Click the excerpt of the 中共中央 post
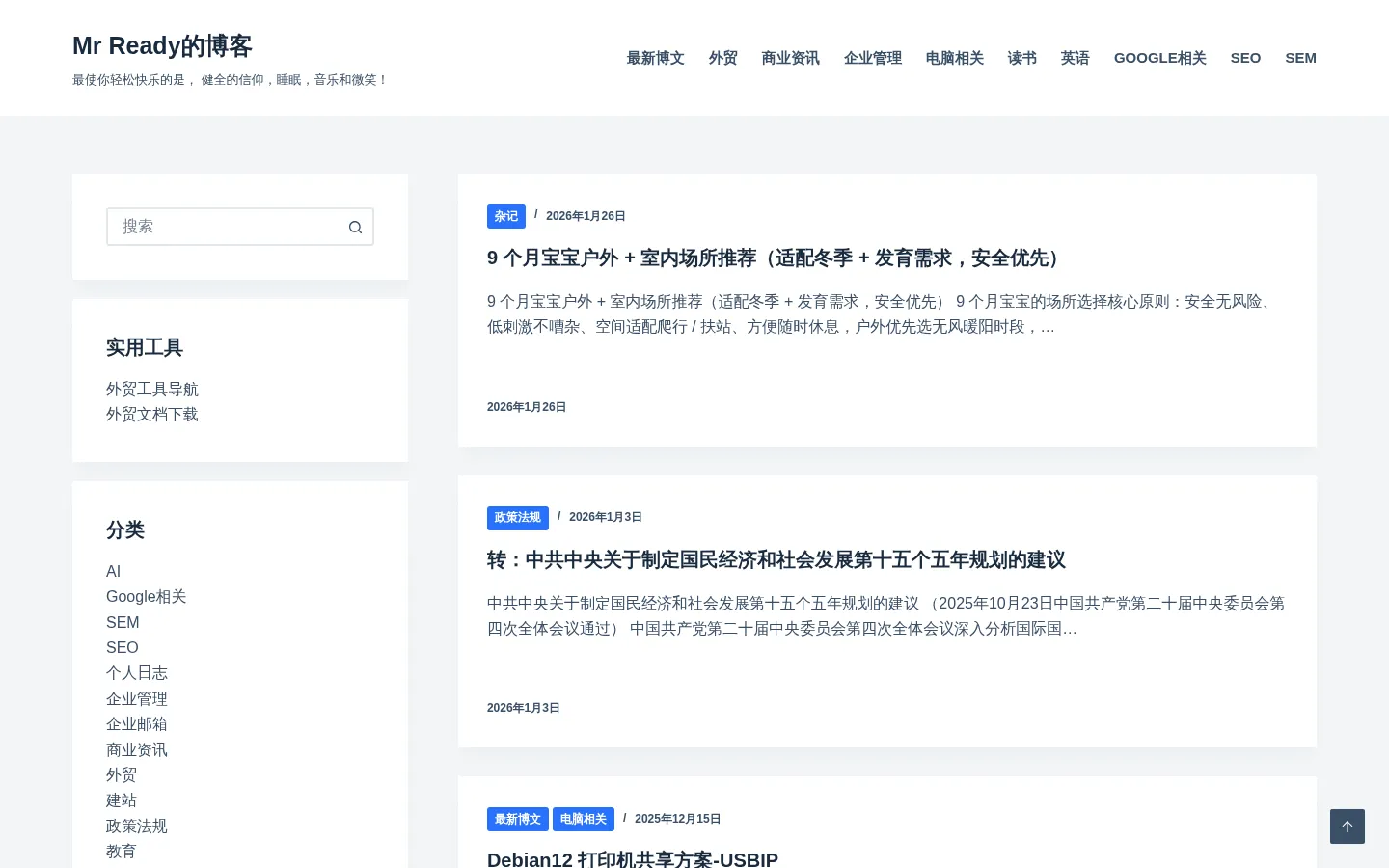The height and width of the screenshot is (868, 1389). coord(885,615)
